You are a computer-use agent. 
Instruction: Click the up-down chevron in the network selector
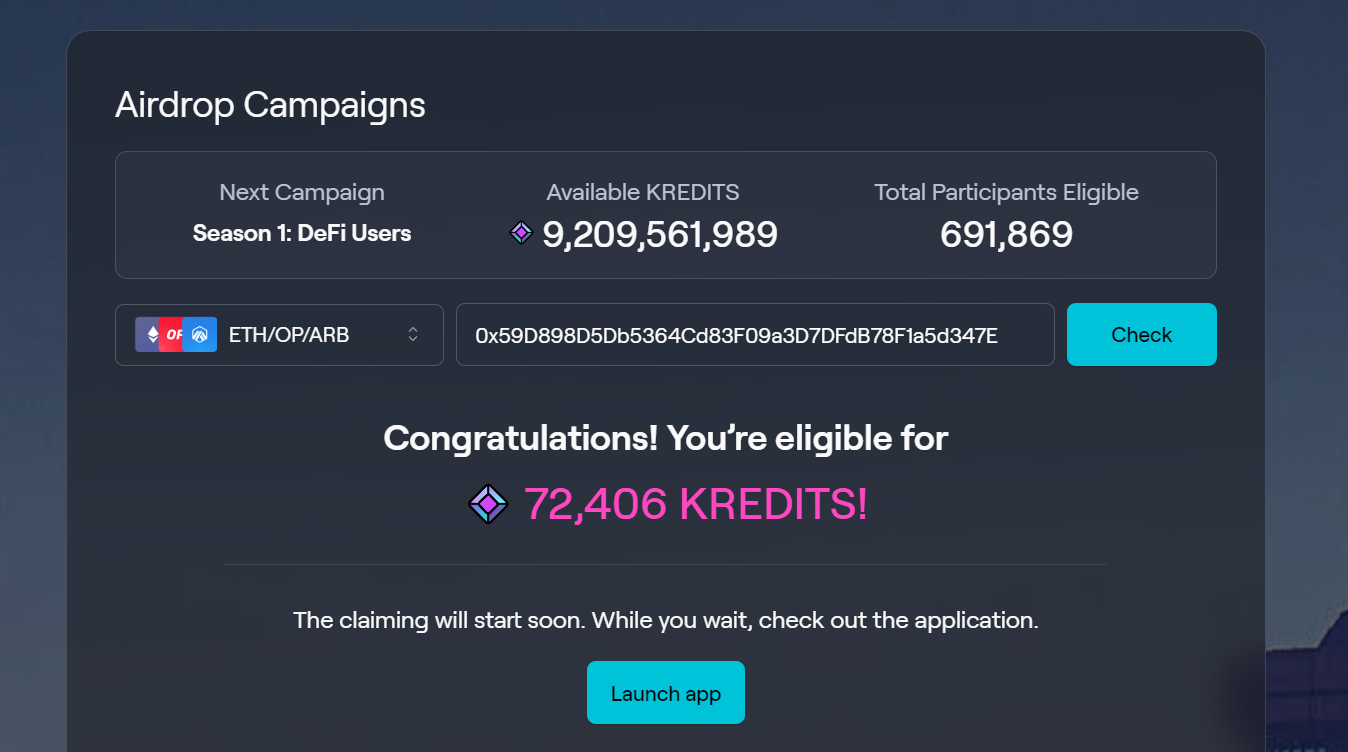click(x=413, y=335)
